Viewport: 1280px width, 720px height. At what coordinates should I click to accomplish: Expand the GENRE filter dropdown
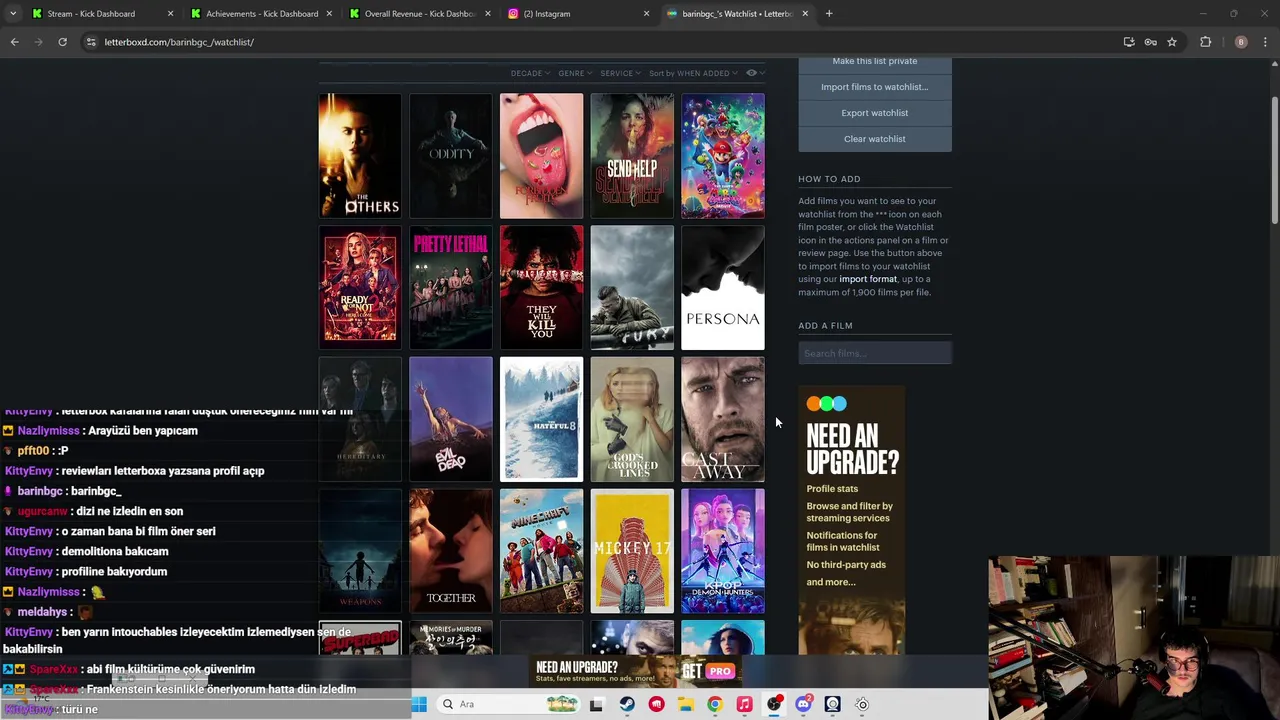(x=575, y=73)
